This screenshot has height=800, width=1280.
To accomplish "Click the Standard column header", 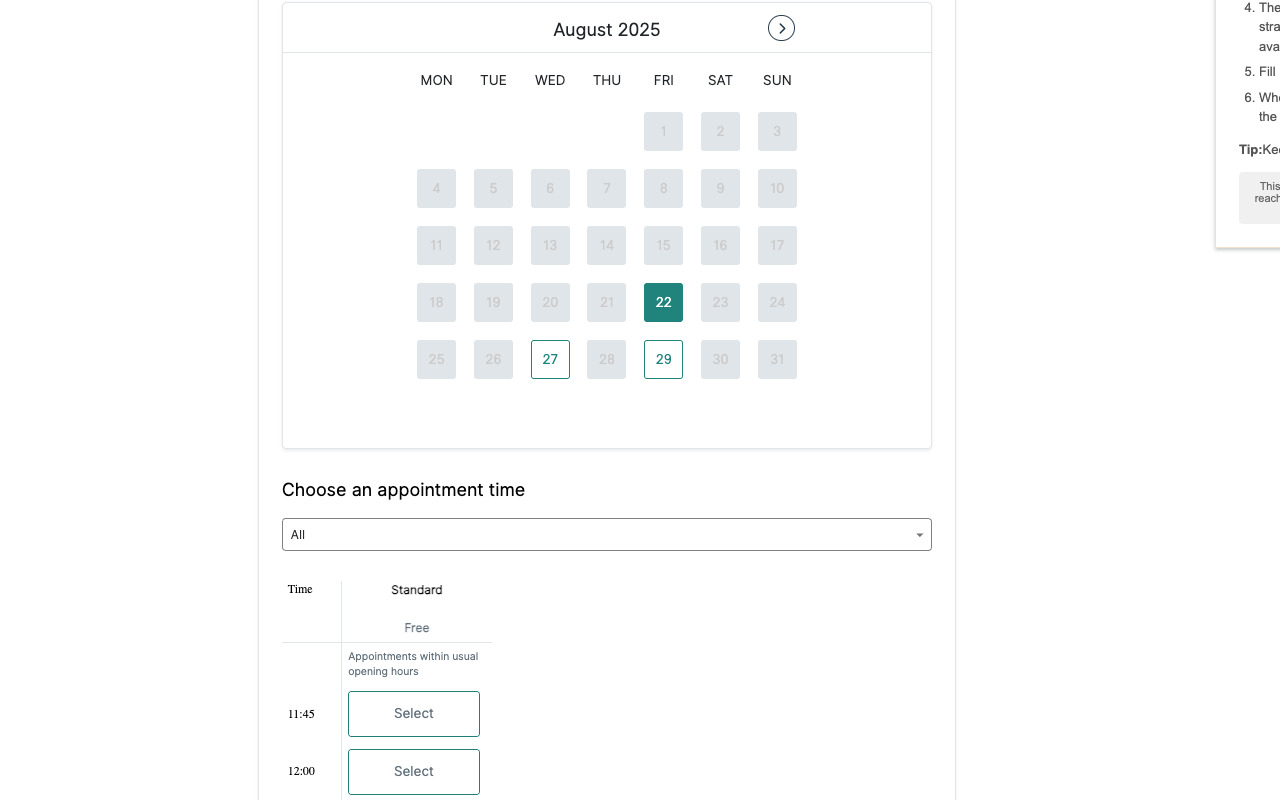I will (416, 590).
